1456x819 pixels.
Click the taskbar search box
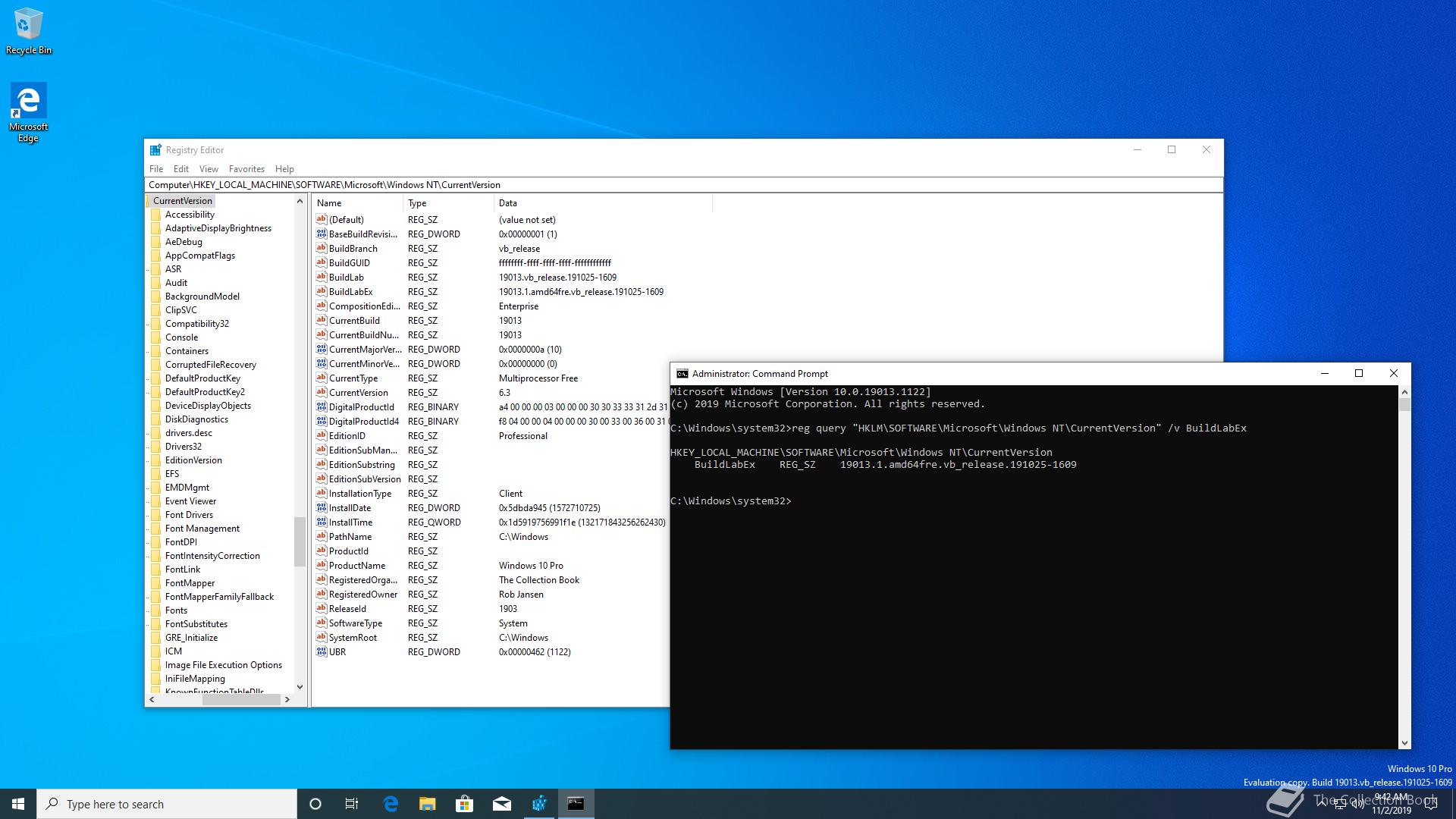(167, 804)
